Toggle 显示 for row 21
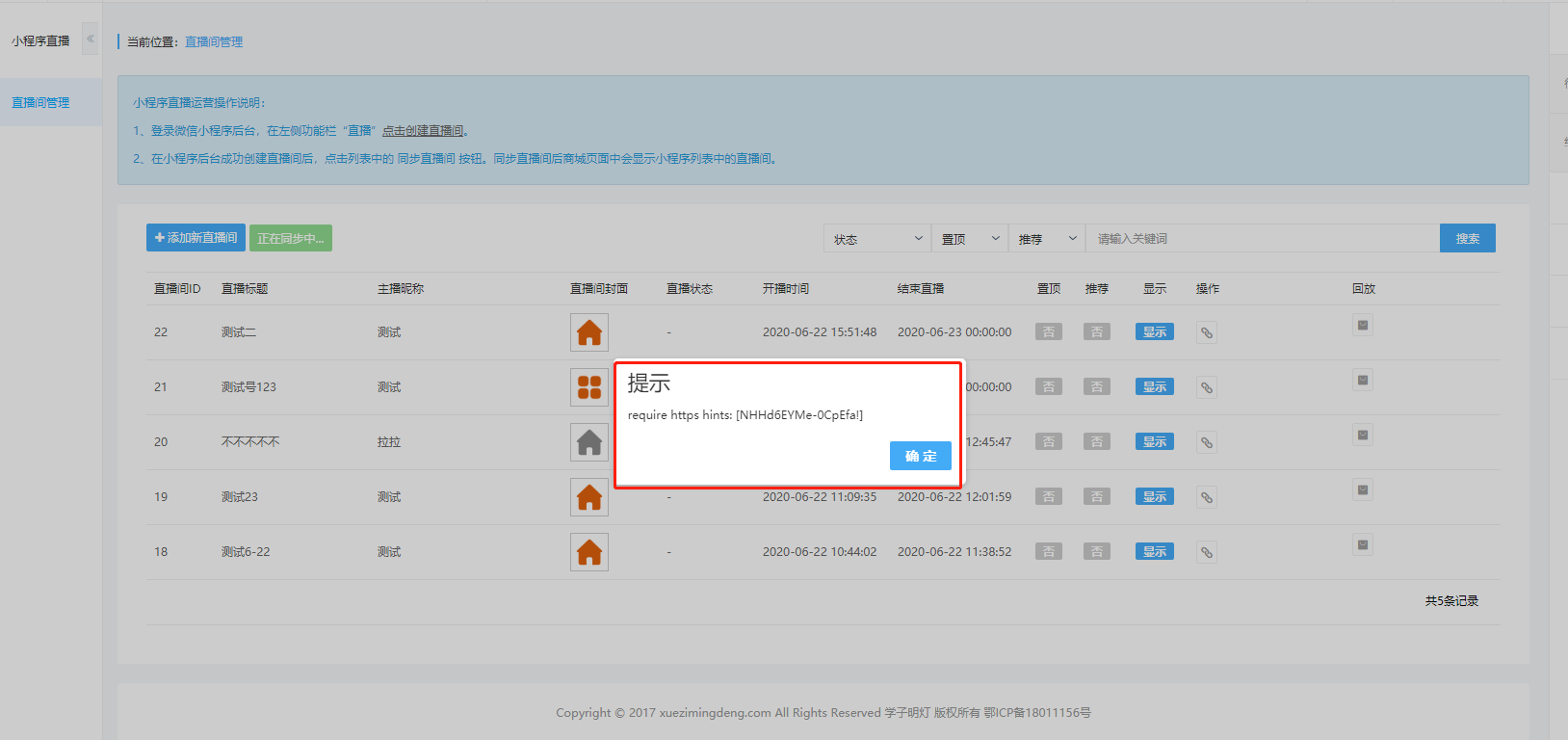The width and height of the screenshot is (1568, 740). click(1155, 386)
